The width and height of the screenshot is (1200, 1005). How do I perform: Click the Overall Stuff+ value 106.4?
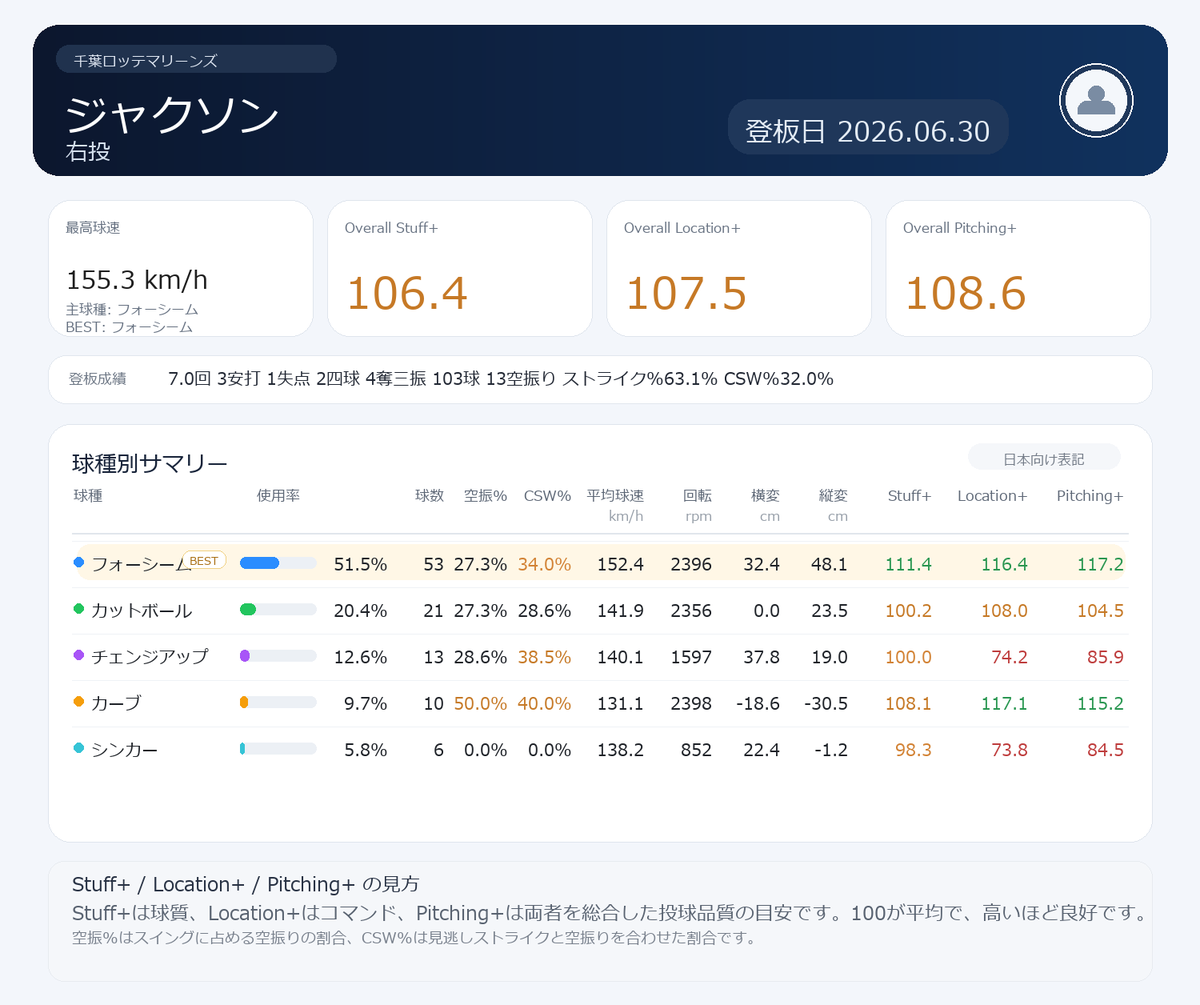pyautogui.click(x=407, y=293)
